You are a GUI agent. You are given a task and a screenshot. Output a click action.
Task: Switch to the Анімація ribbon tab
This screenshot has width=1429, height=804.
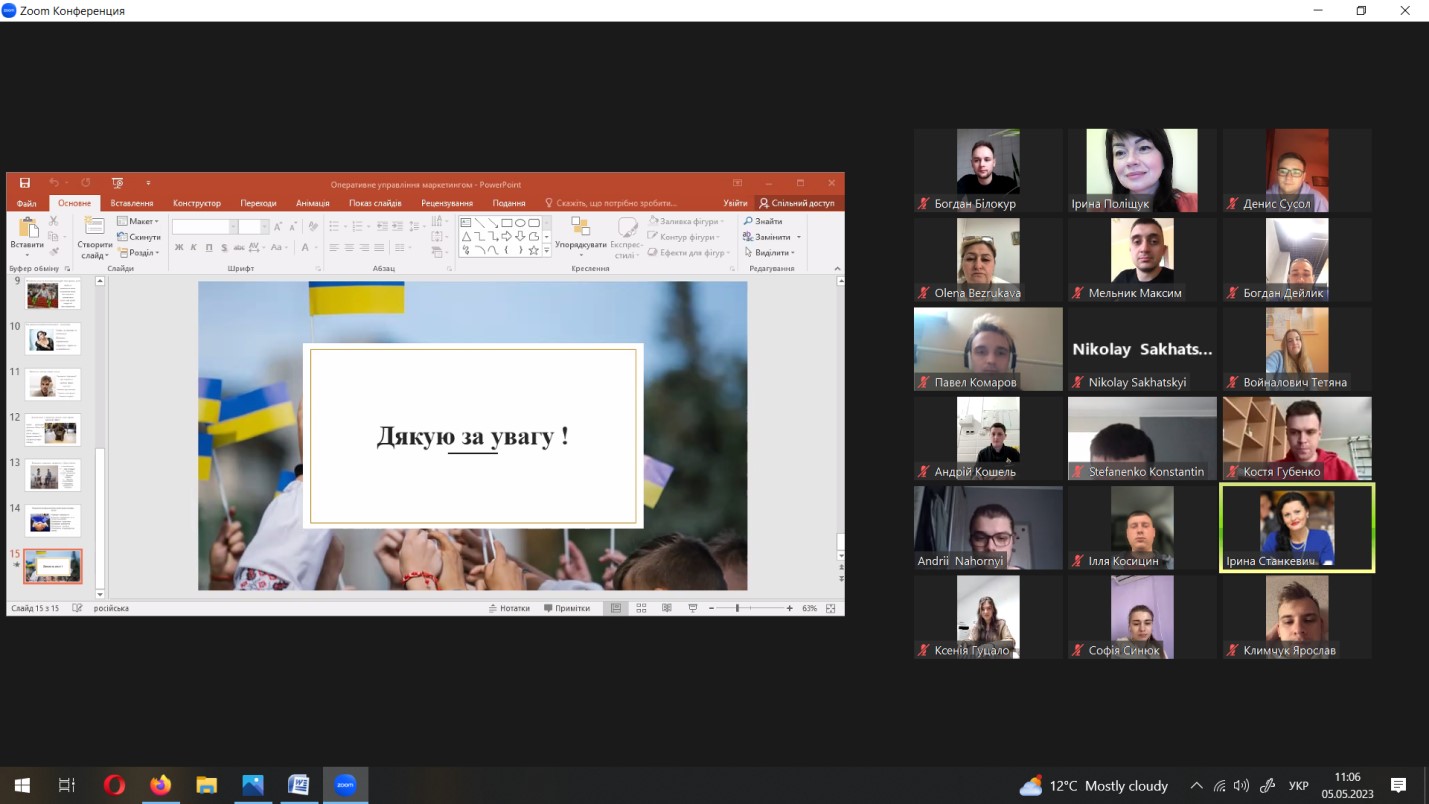coord(312,203)
